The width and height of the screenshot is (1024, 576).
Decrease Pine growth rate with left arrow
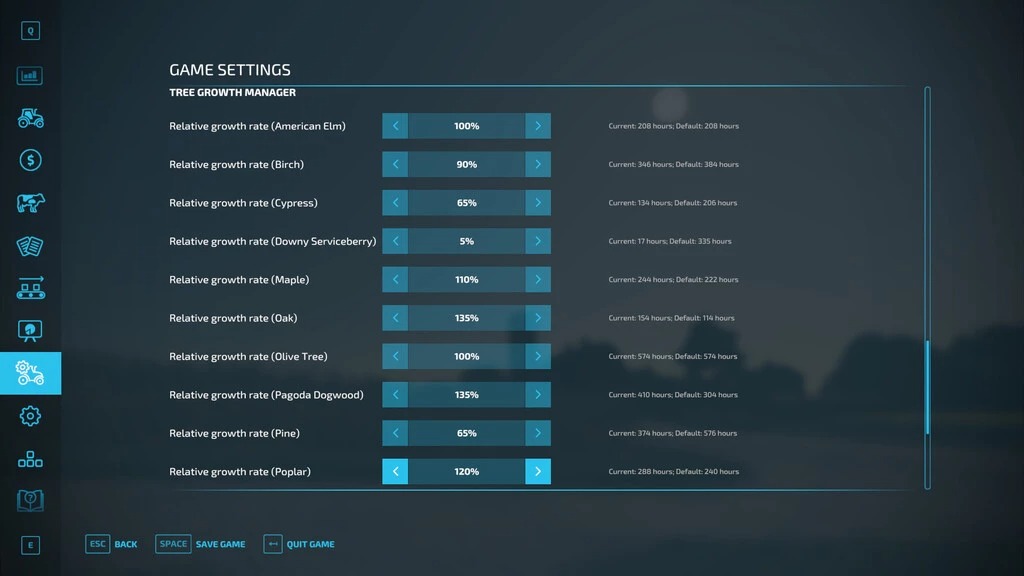[x=395, y=433]
